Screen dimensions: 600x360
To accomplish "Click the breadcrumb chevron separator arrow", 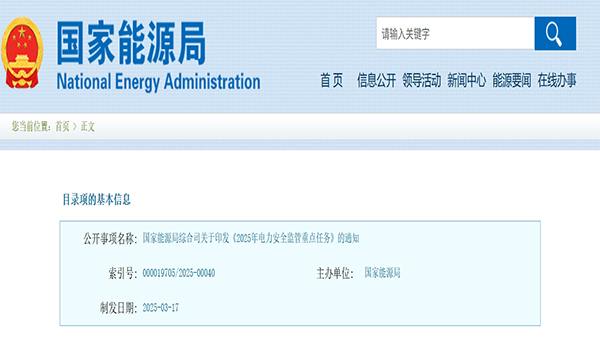I will coord(75,126).
